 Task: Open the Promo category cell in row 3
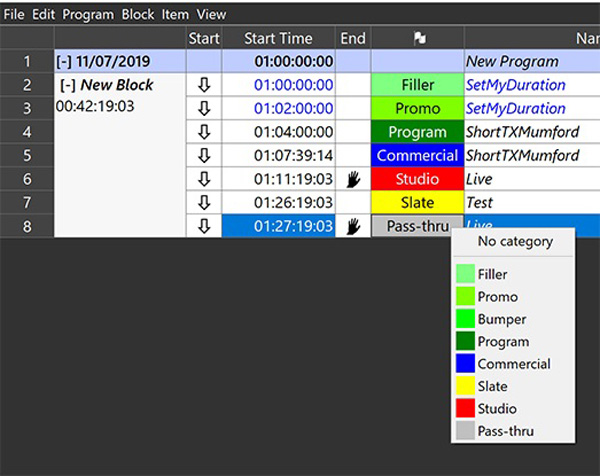tap(417, 109)
